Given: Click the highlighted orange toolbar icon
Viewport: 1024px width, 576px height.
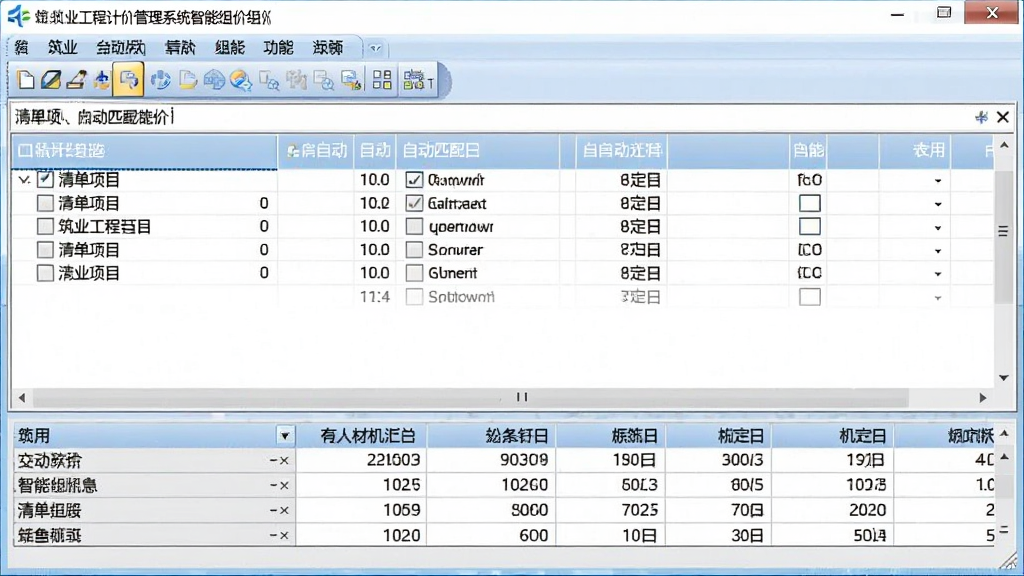Looking at the screenshot, I should (x=128, y=80).
